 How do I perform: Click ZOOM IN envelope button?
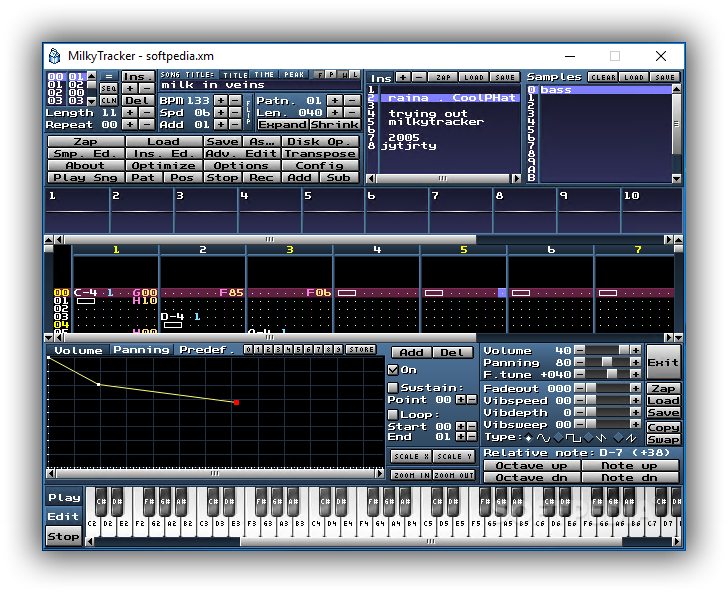pos(411,475)
